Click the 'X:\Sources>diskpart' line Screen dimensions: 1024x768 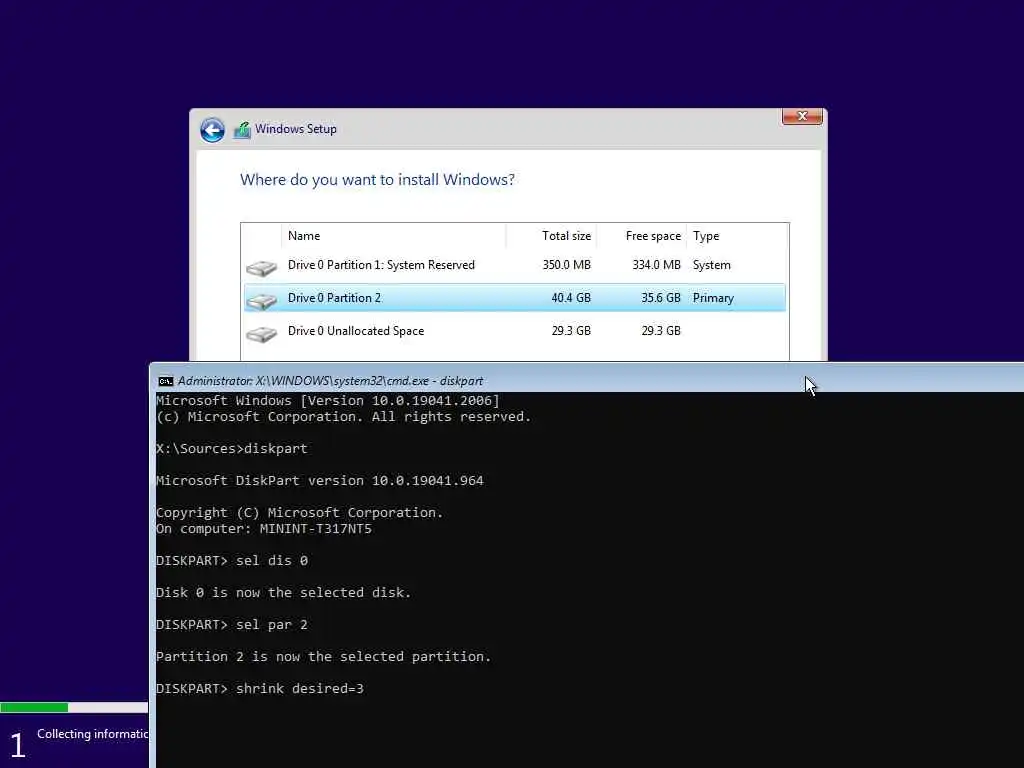pyautogui.click(x=232, y=449)
